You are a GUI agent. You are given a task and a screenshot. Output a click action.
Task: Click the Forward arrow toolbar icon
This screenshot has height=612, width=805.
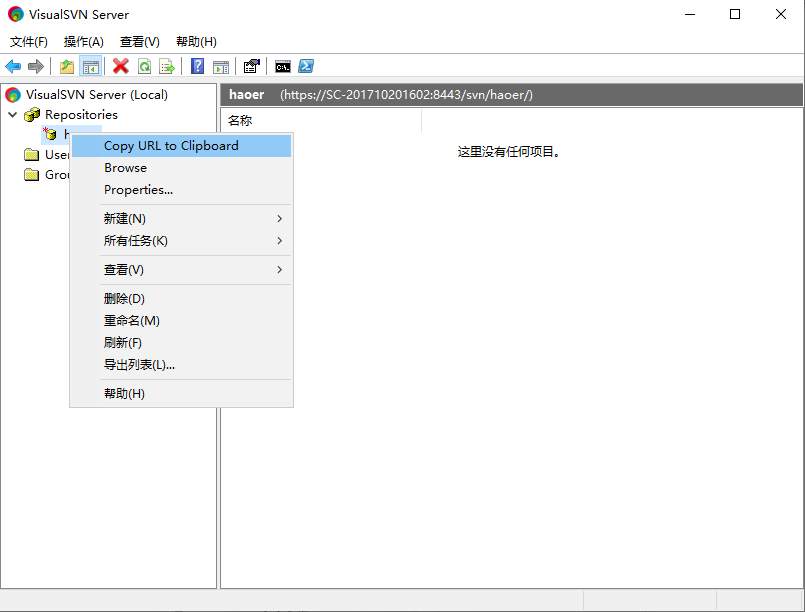click(35, 66)
